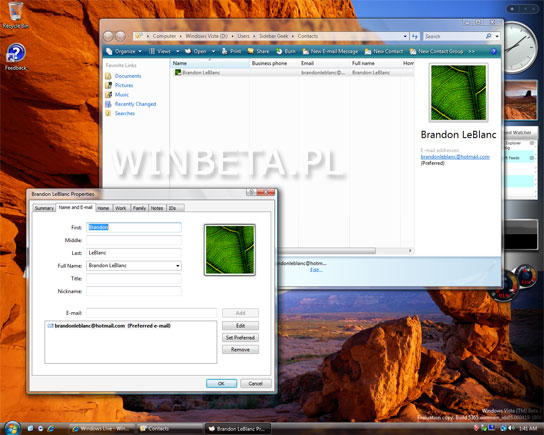Open the Organize toolbar menu
This screenshot has width=544, height=435.
tap(125, 51)
